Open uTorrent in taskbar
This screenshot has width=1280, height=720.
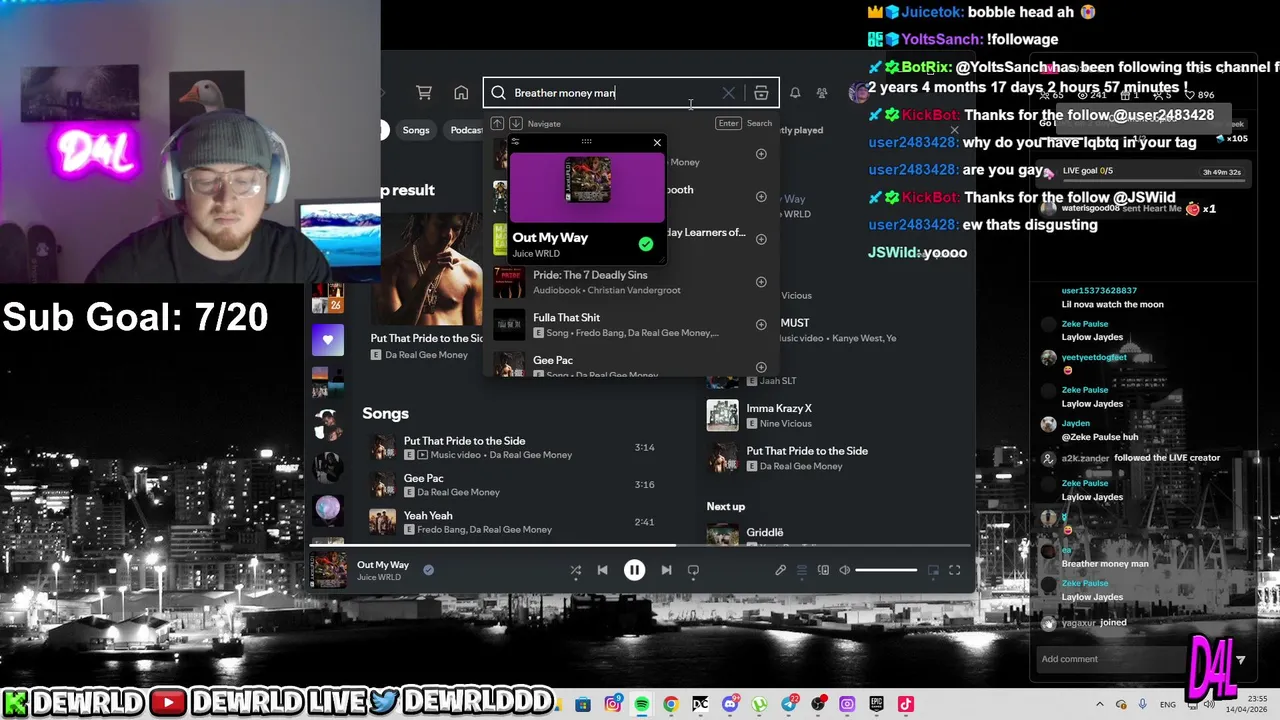pyautogui.click(x=759, y=704)
